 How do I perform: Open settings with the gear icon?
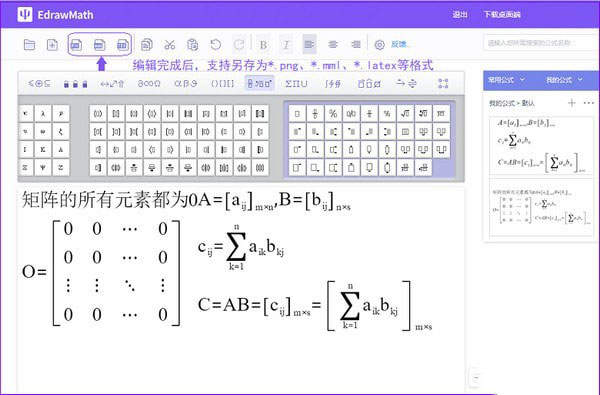coord(379,45)
